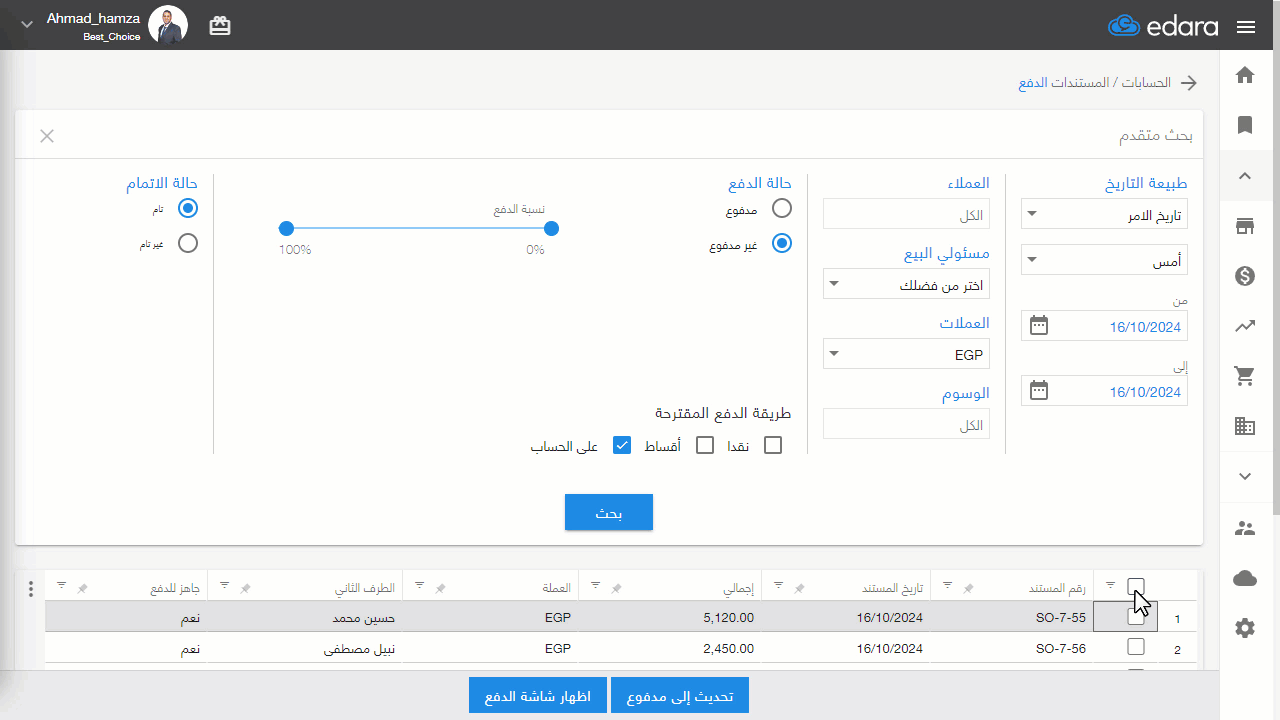Toggle the select-all header checkbox
Screen dimensions: 1280x720
pos(1136,586)
